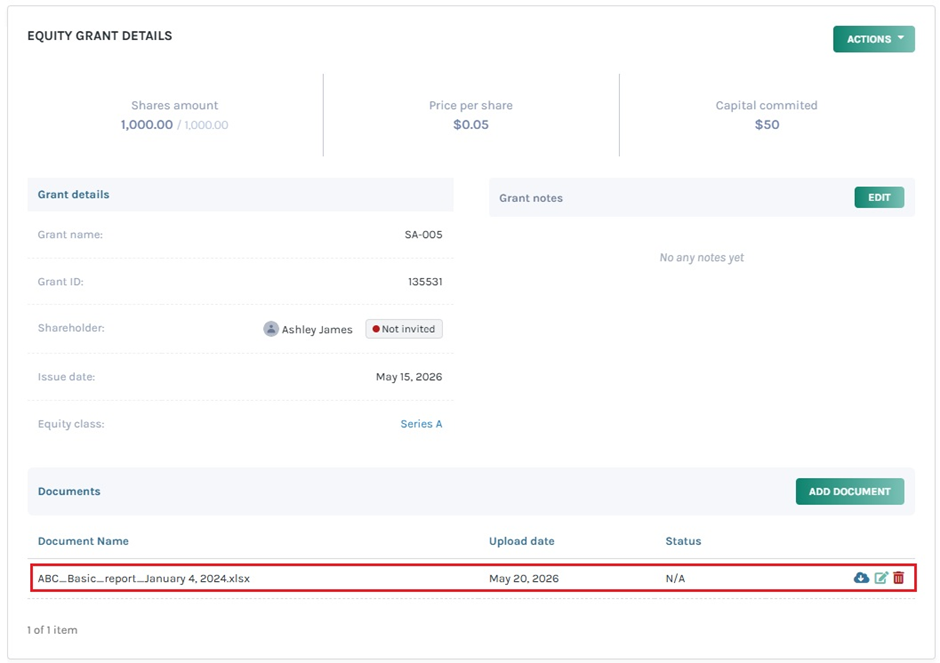The width and height of the screenshot is (940, 663).
Task: Click the Equity Grant Details heading
Action: coord(100,36)
